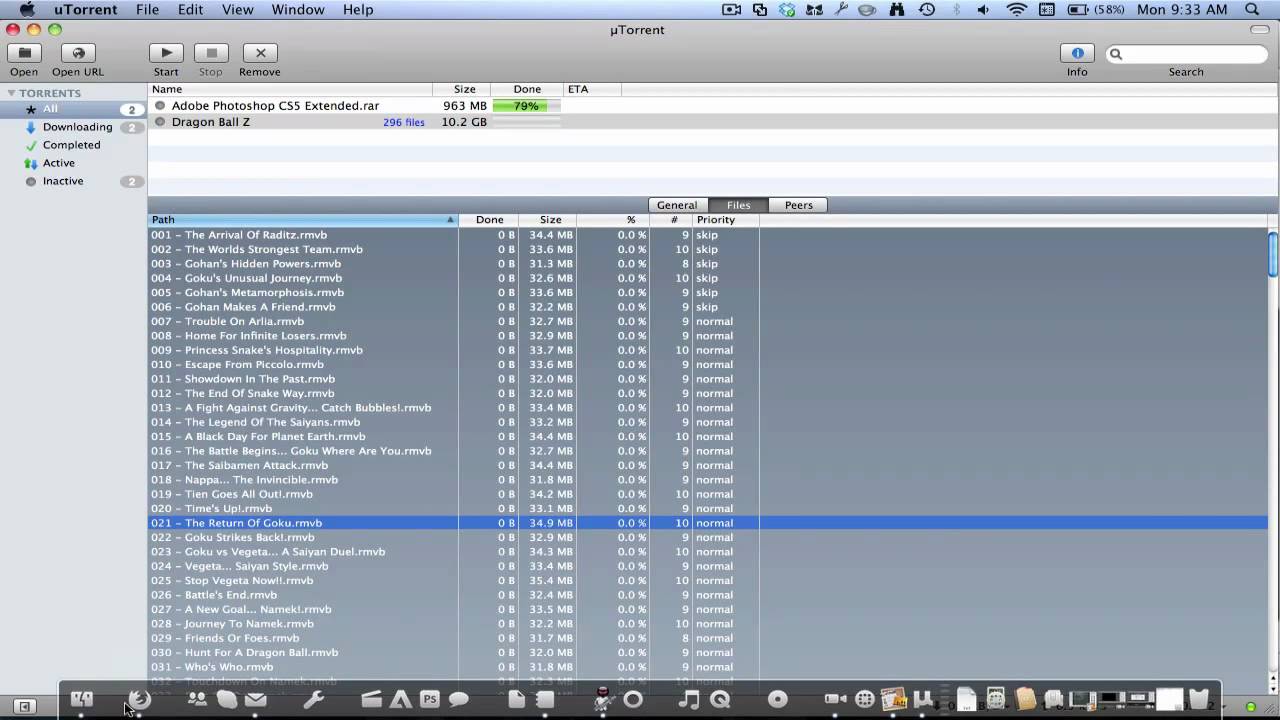Screen dimensions: 1280x720
Task: Click the battery status icon in the menu bar
Action: coord(1079,9)
